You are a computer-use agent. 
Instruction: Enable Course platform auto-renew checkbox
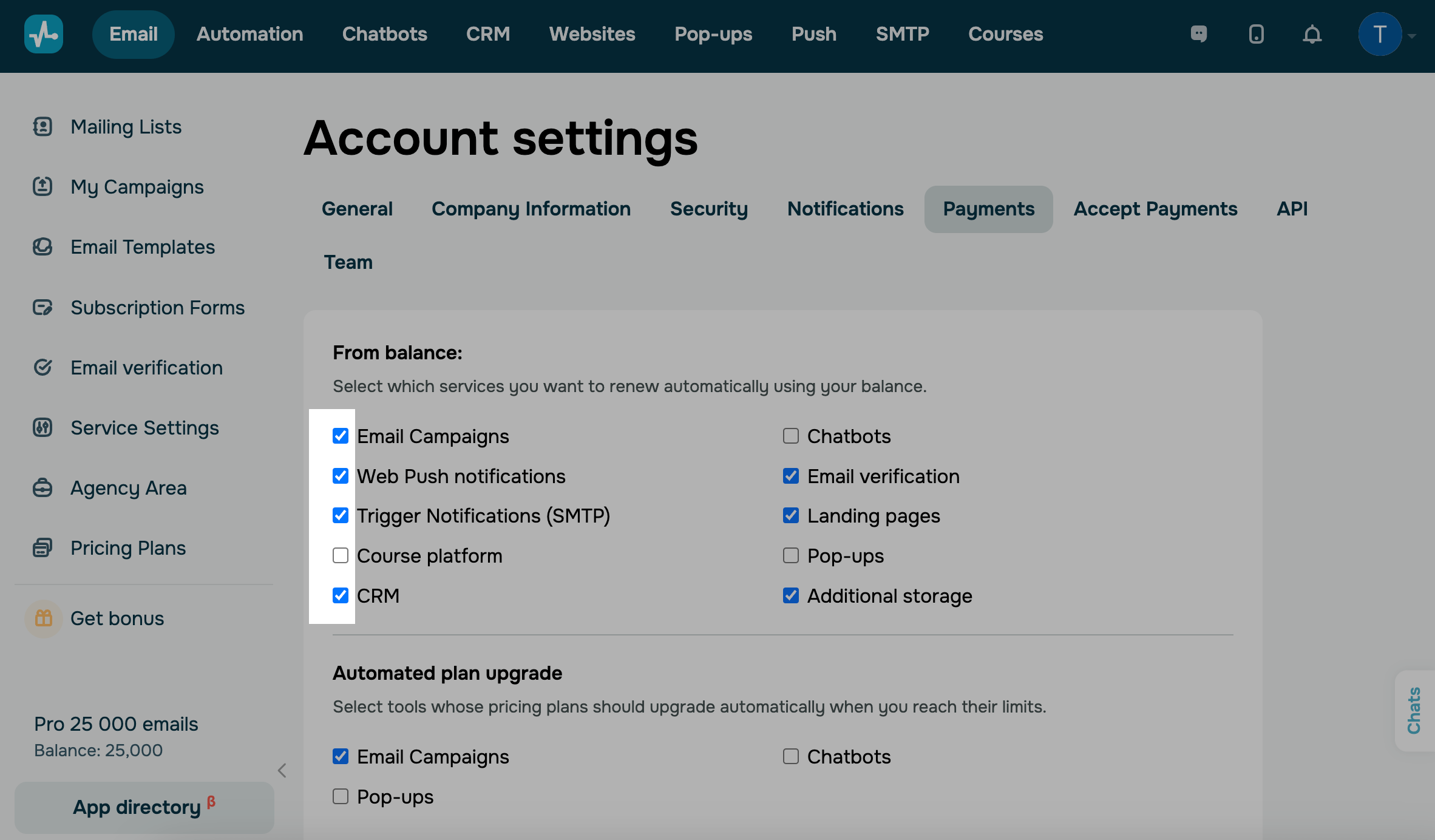[341, 555]
